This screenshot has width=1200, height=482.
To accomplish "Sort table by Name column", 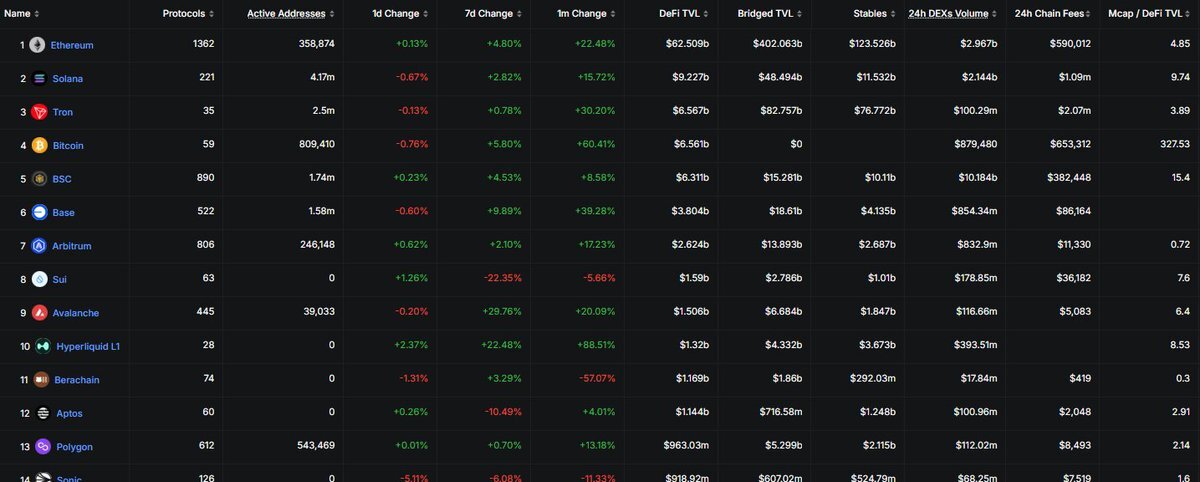I will pyautogui.click(x=22, y=14).
